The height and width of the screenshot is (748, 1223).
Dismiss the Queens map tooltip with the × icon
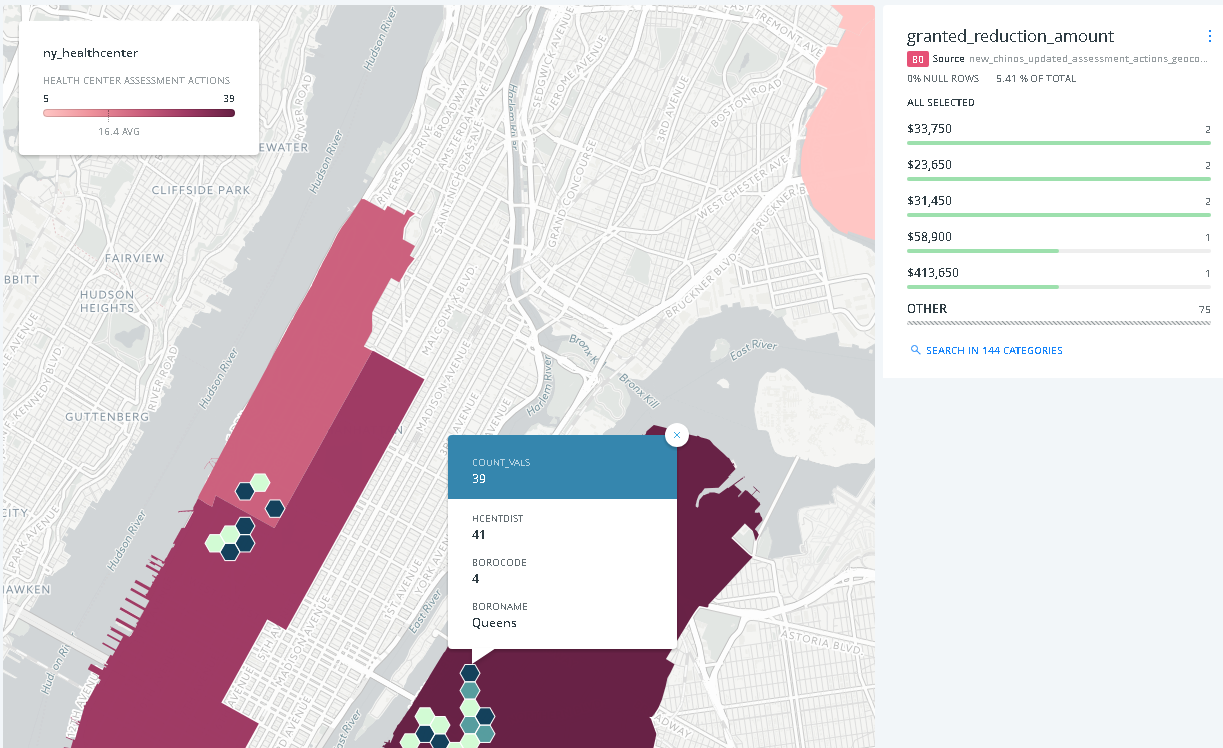pyautogui.click(x=677, y=435)
